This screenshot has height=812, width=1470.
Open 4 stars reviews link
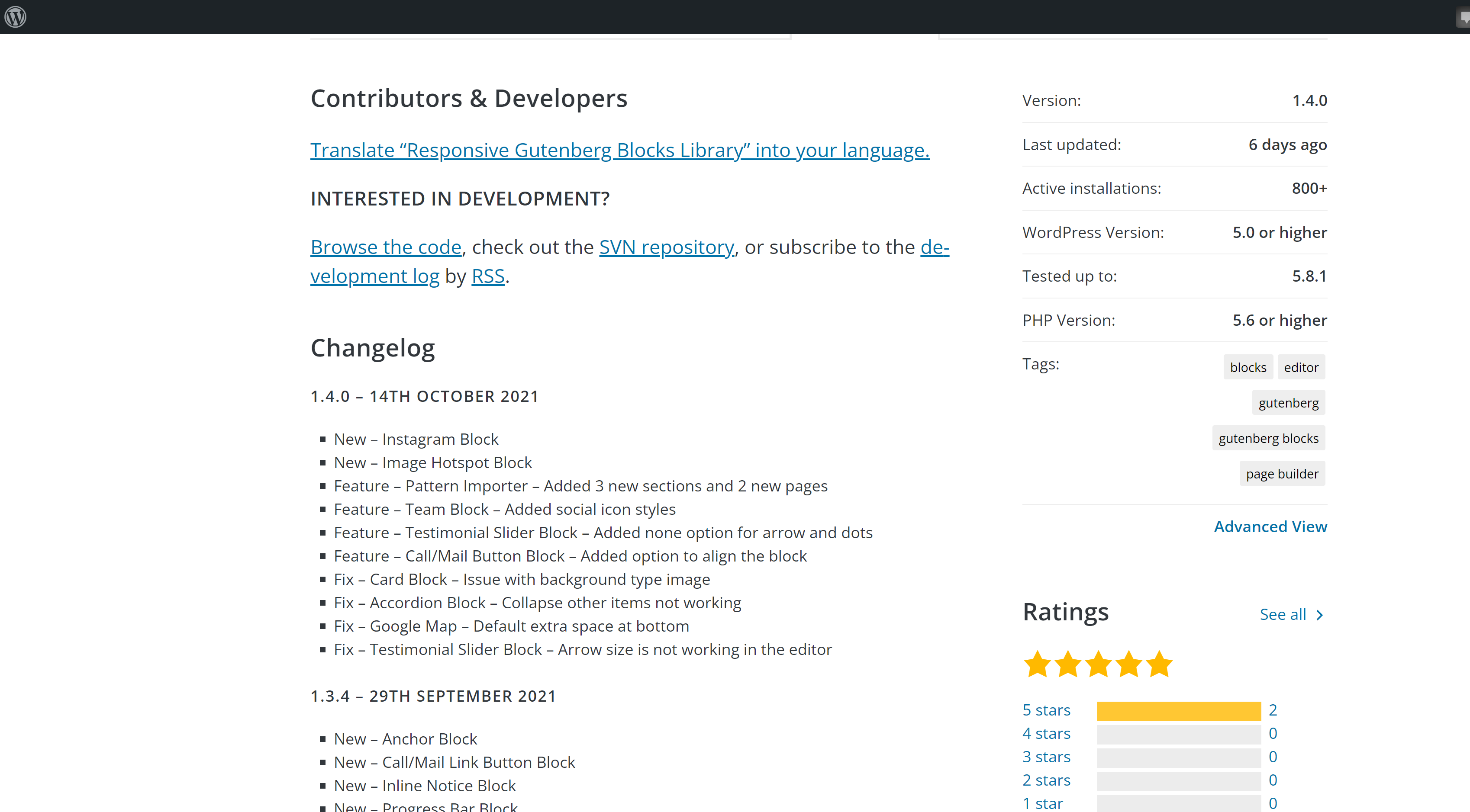pyautogui.click(x=1047, y=734)
